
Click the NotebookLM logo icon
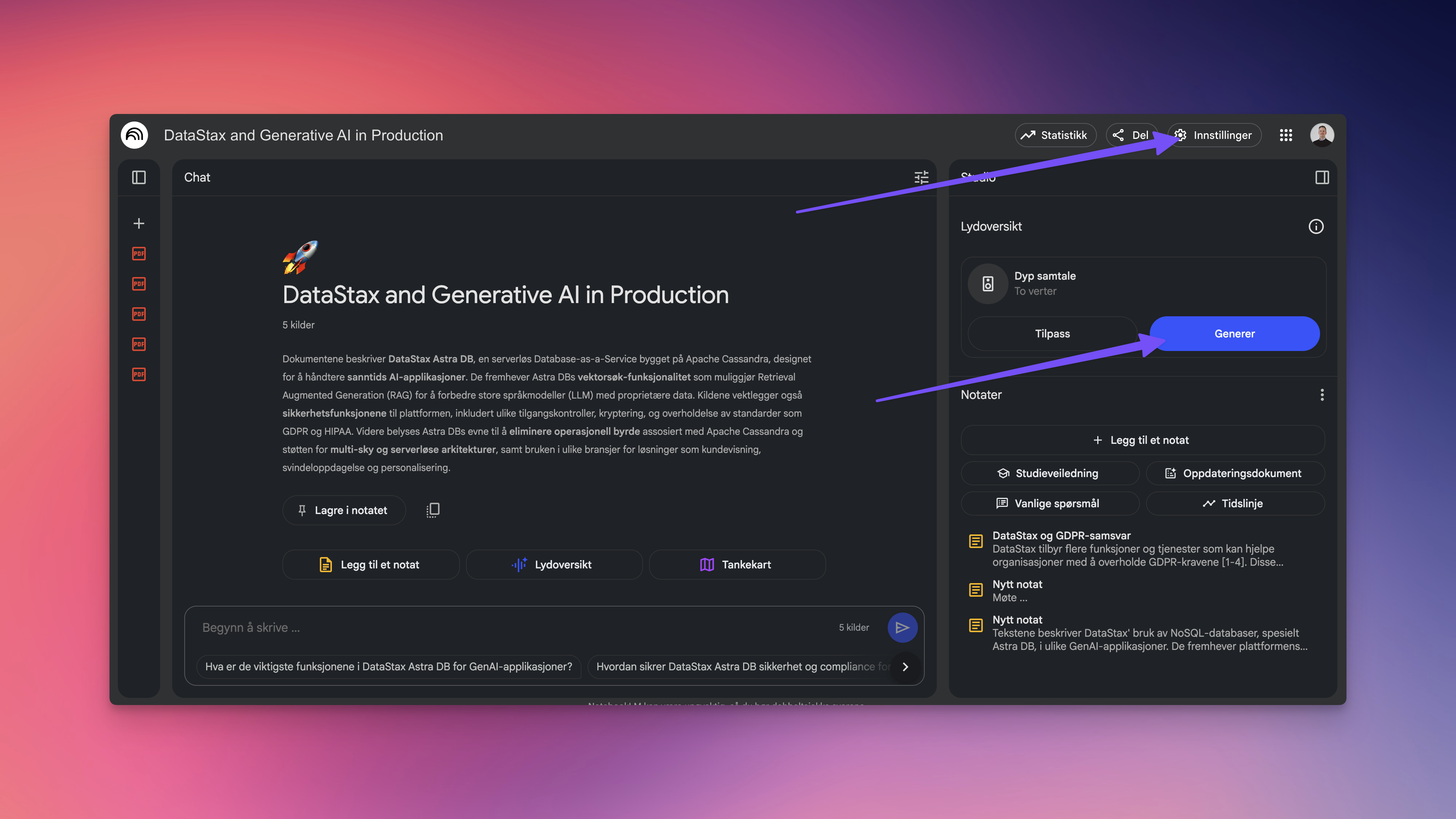pyautogui.click(x=134, y=135)
